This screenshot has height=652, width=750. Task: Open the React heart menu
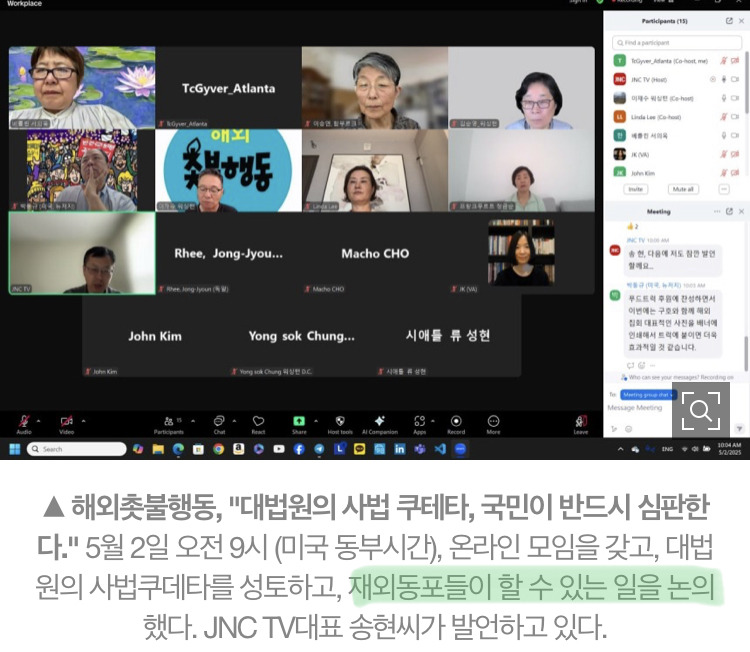[x=258, y=424]
